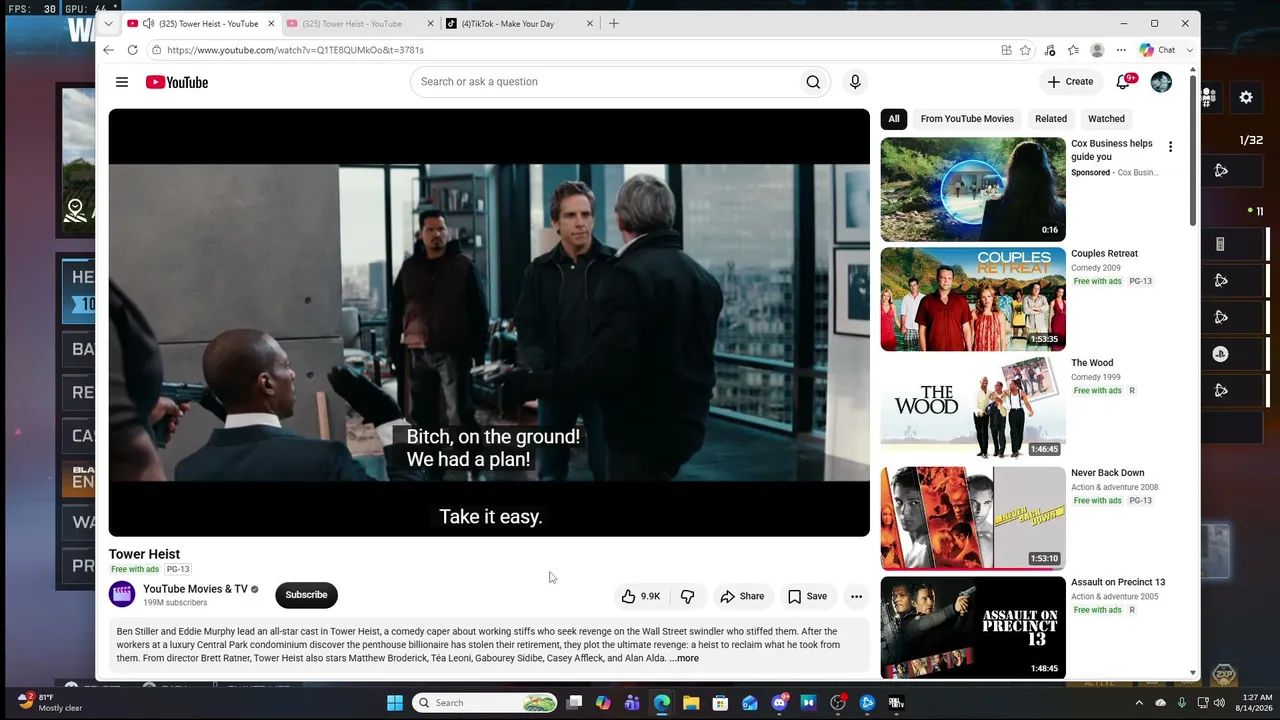Viewport: 1280px width, 720px height.
Task: Open the YouTube account avatar menu
Action: pos(1161,82)
